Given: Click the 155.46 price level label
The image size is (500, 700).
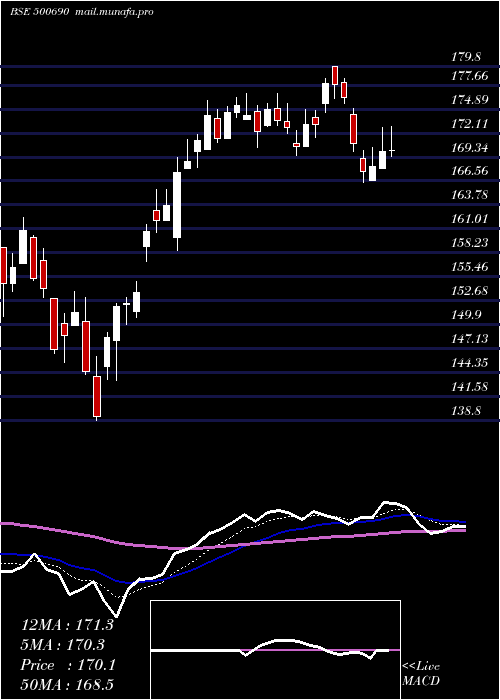Looking at the screenshot, I should point(470,267).
